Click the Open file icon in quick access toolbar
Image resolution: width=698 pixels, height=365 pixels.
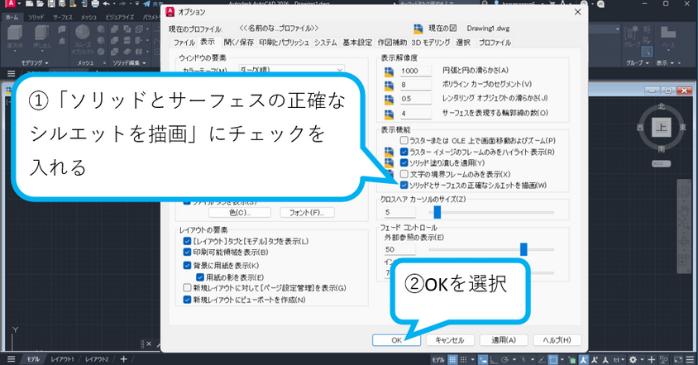click(x=40, y=4)
